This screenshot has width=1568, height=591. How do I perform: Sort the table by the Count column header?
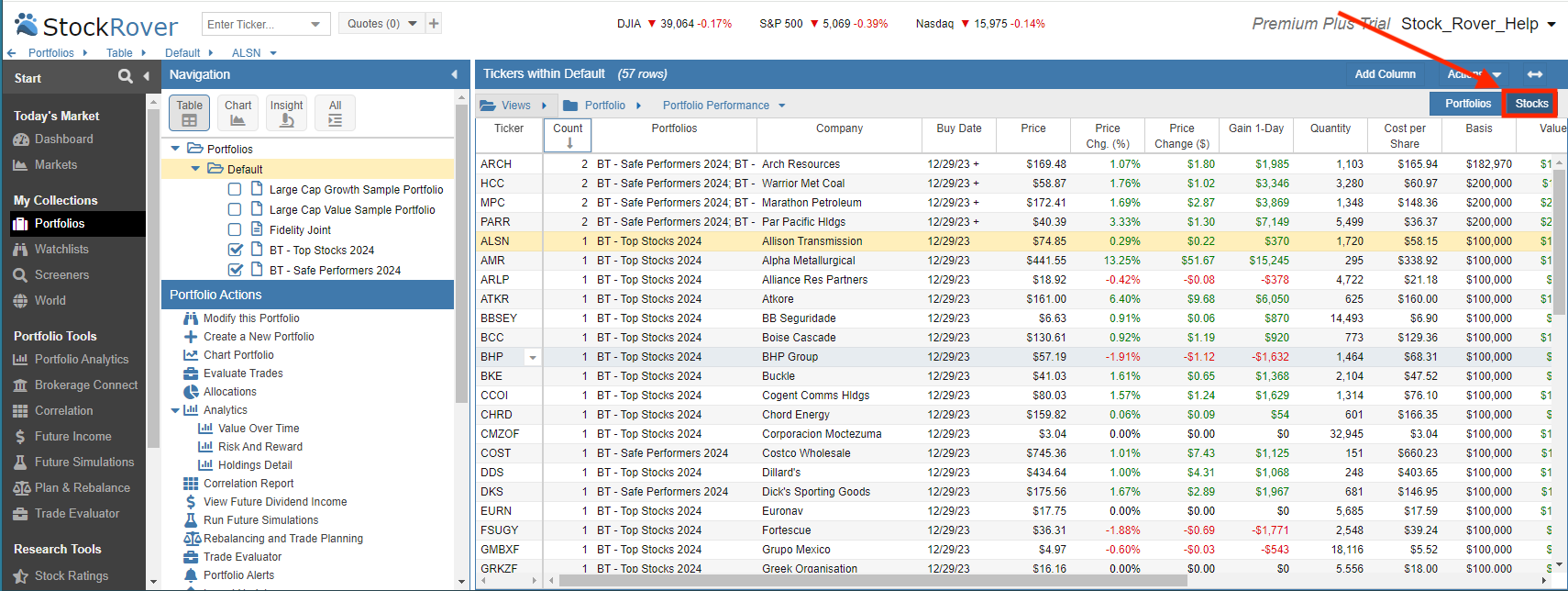coord(568,135)
